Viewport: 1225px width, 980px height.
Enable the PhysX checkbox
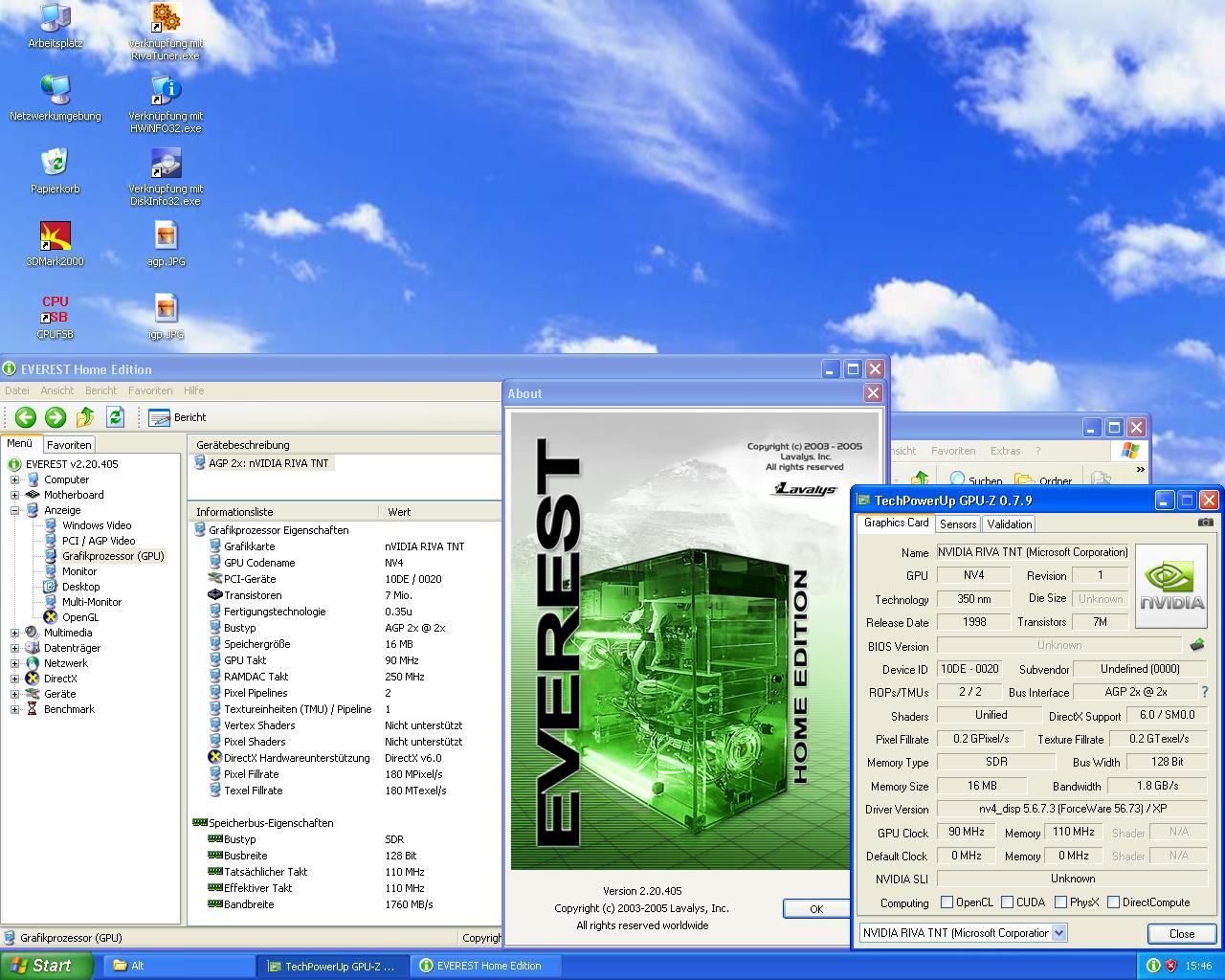(1060, 902)
